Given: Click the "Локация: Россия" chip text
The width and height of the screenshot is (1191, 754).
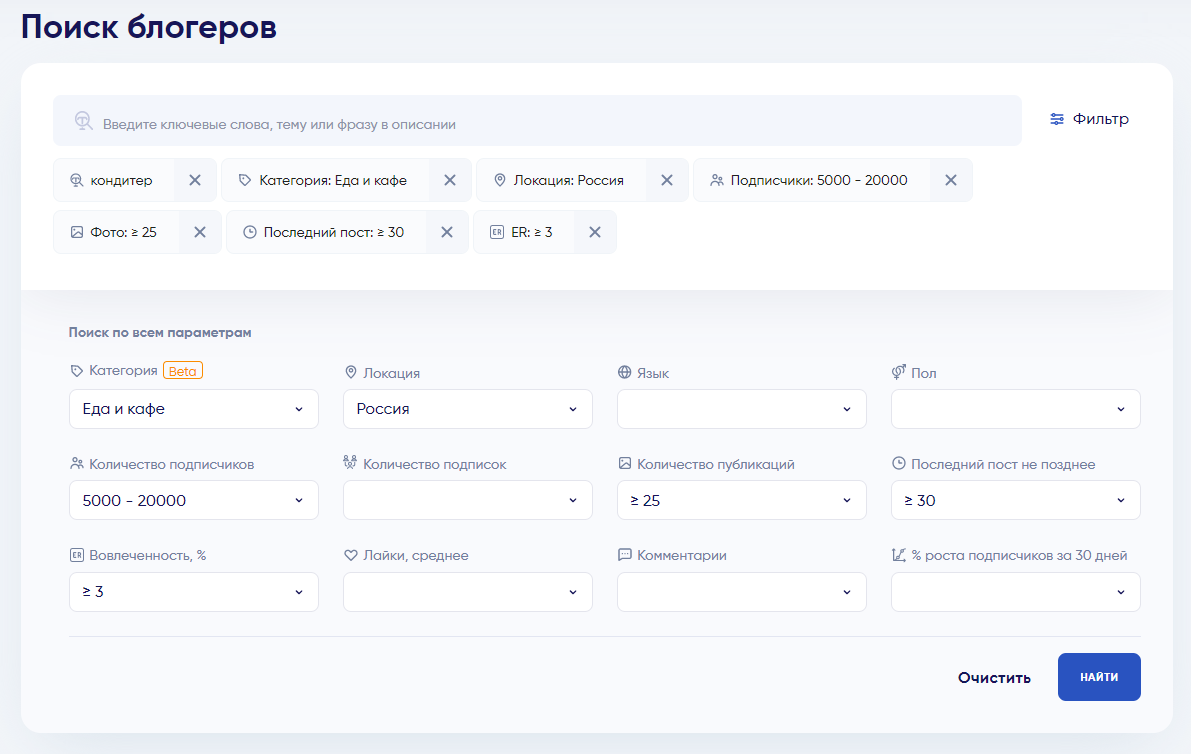Looking at the screenshot, I should (x=568, y=181).
